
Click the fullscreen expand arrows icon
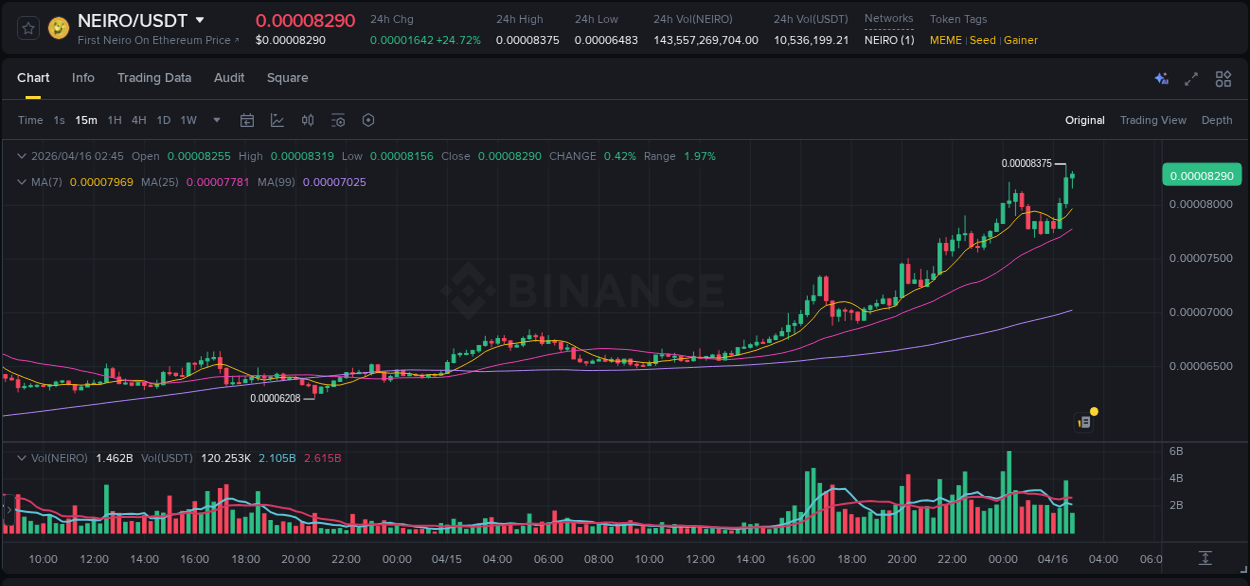(x=1191, y=78)
